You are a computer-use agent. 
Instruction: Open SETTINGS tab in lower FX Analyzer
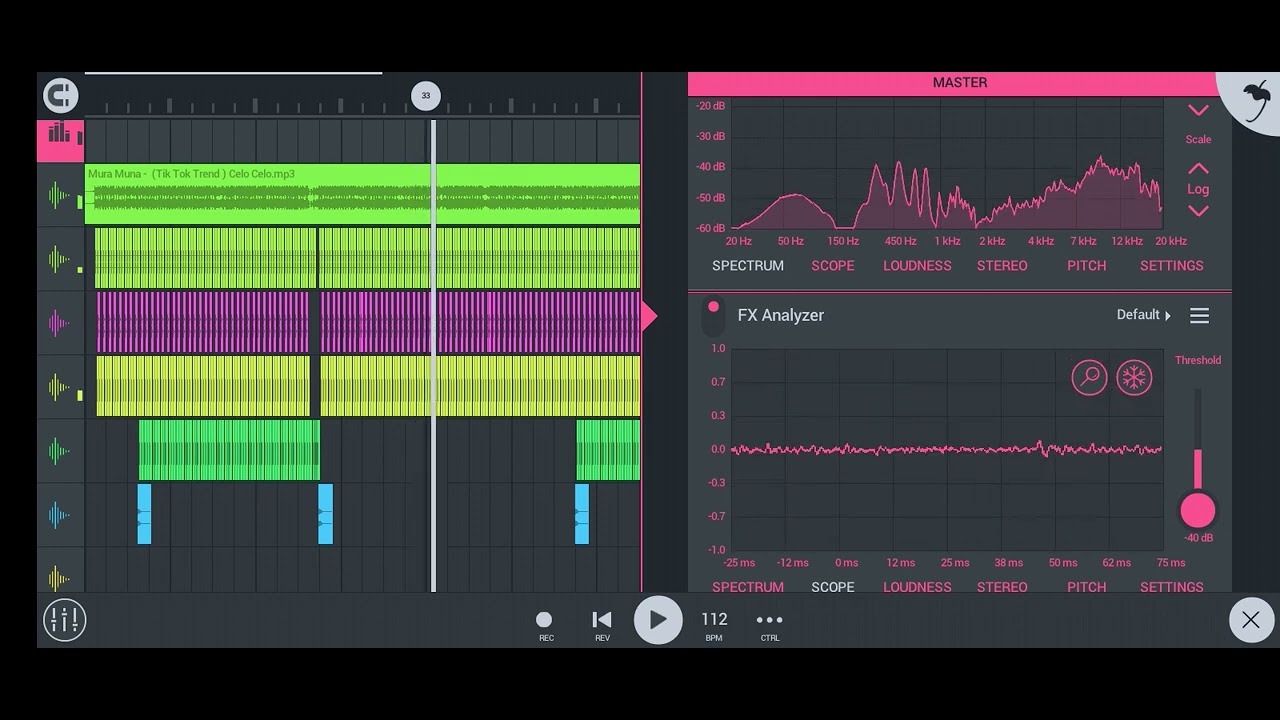1172,587
